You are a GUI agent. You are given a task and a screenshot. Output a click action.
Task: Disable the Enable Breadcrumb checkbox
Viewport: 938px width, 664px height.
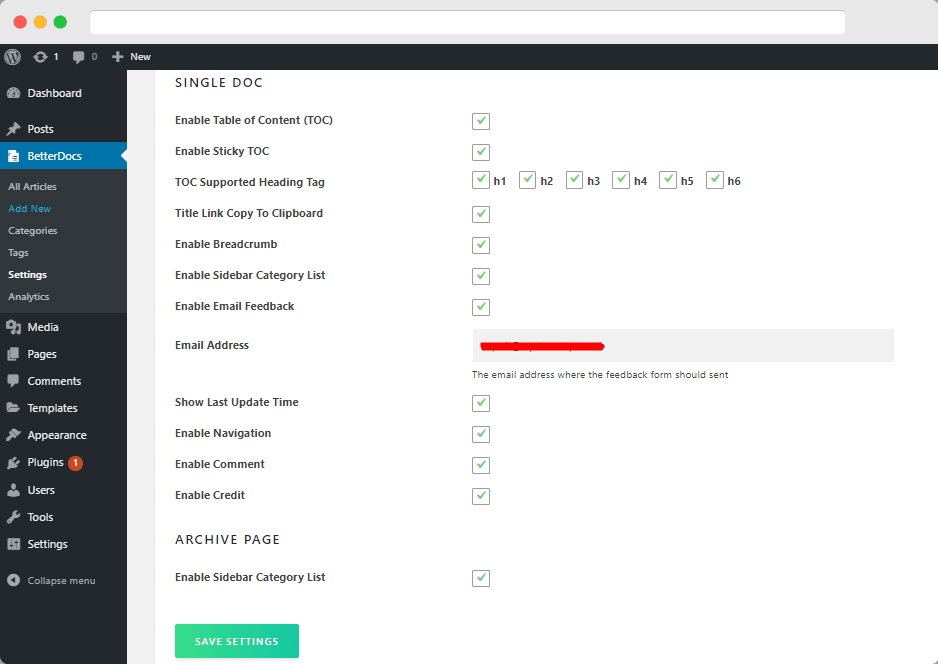(481, 245)
